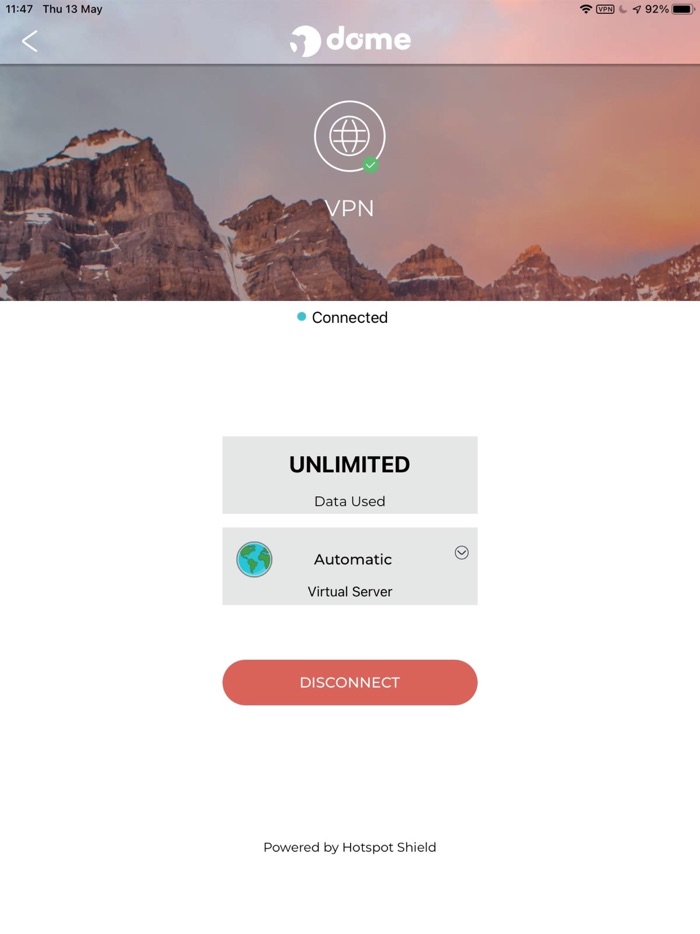Expand the virtual server chevron

click(x=462, y=553)
